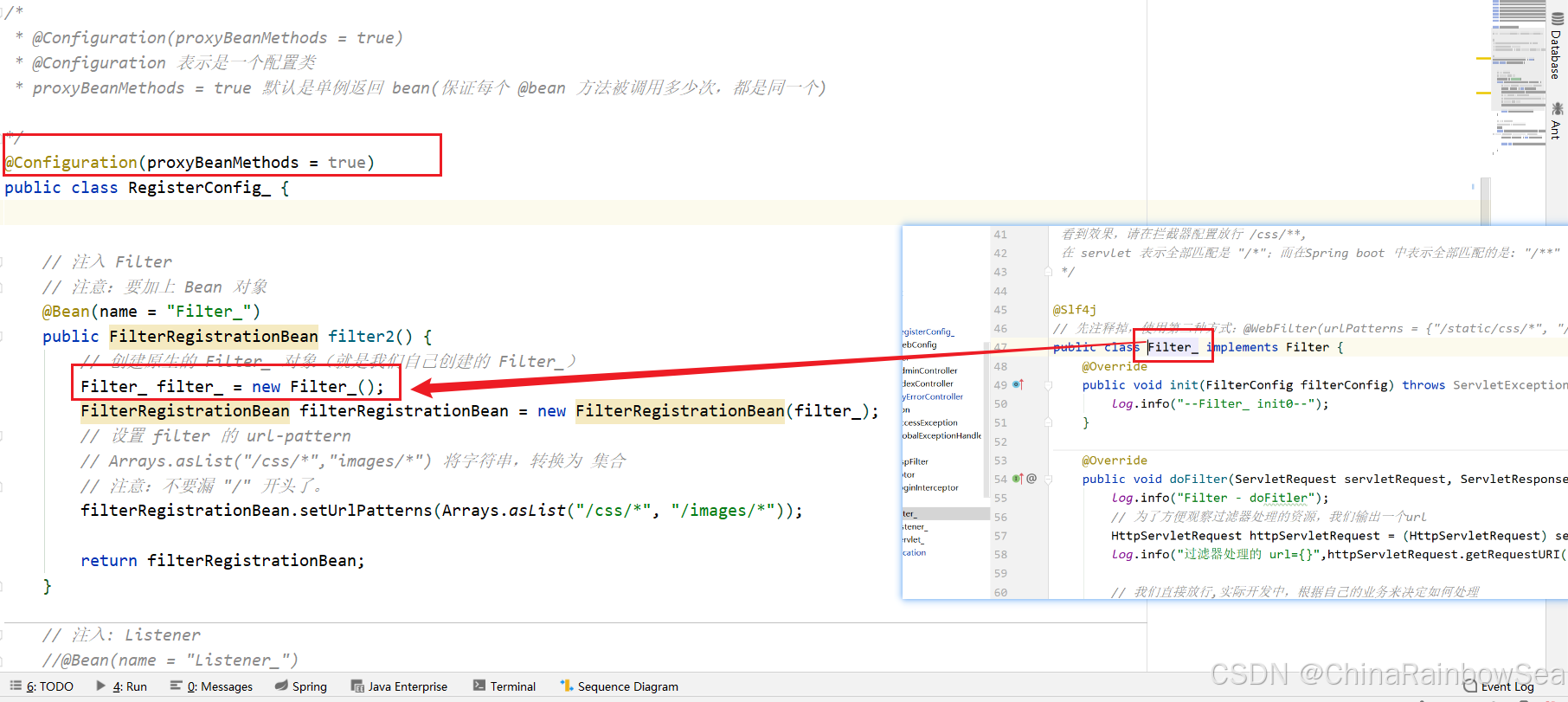Screen dimensions: 1568x702
Task: Click the Java Enterprise icon
Action: [357, 686]
